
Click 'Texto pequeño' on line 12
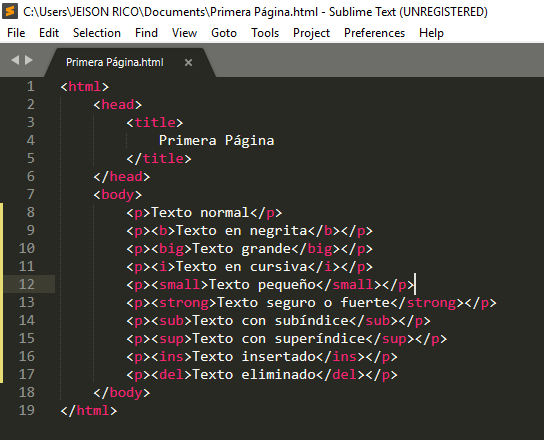tap(262, 285)
